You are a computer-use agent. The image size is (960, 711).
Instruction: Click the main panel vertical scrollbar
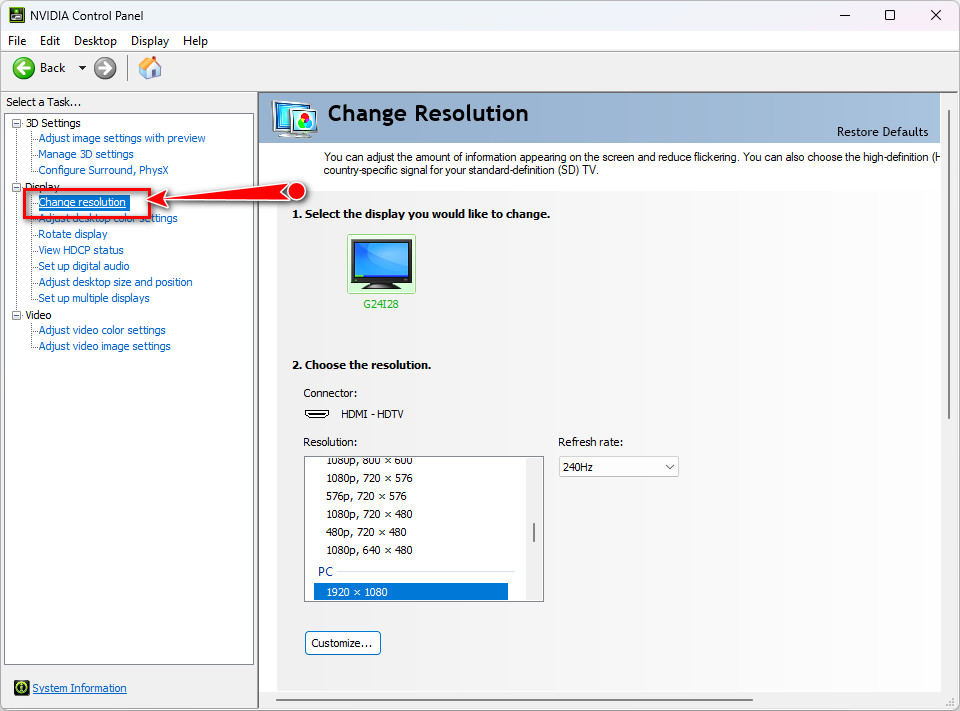pos(949,265)
